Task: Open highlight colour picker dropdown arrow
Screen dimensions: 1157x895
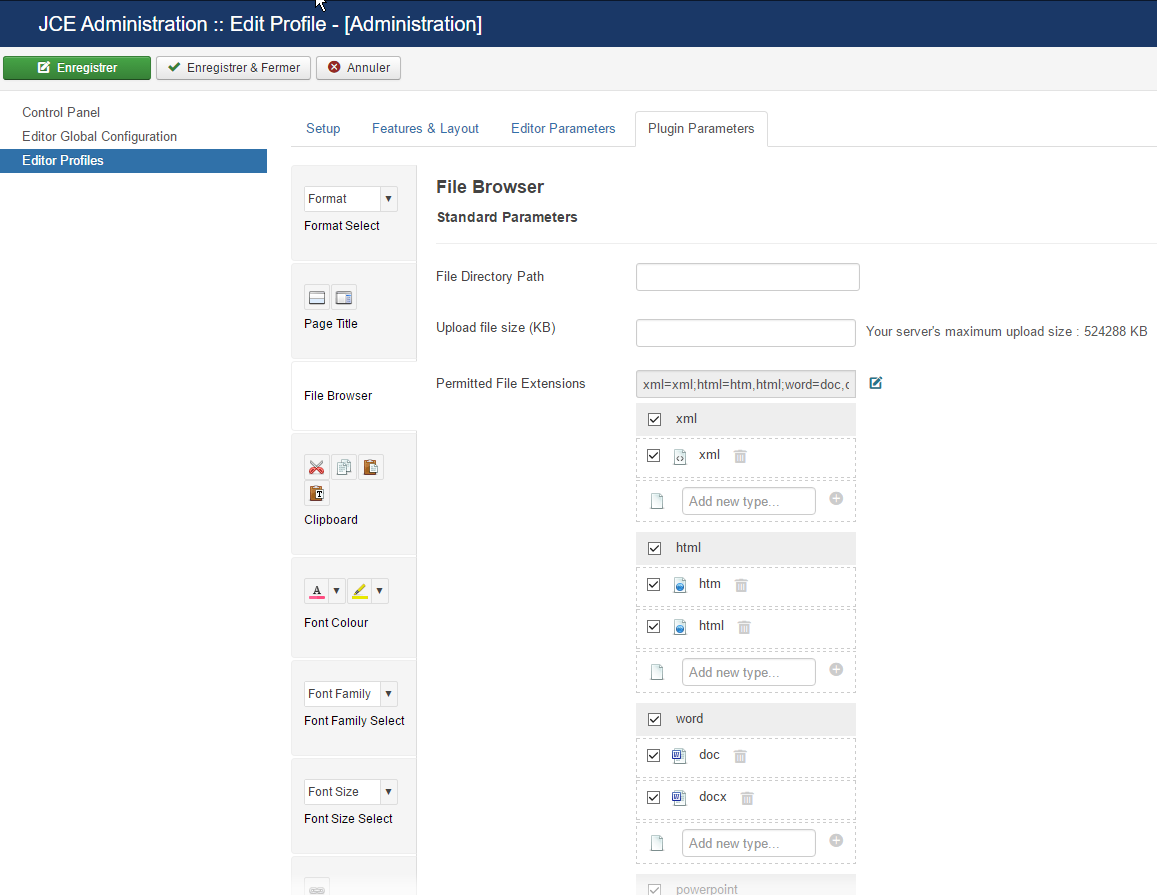Action: tap(379, 591)
